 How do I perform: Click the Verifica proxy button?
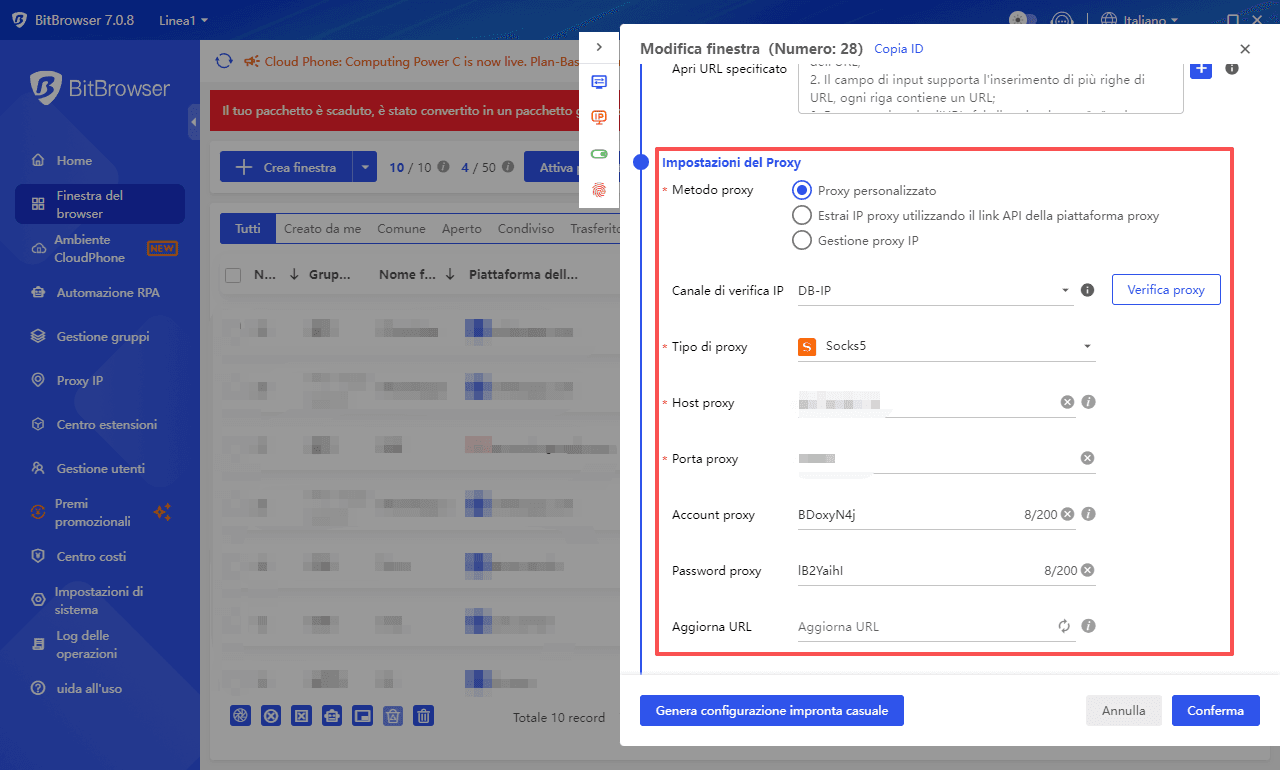(x=1166, y=289)
